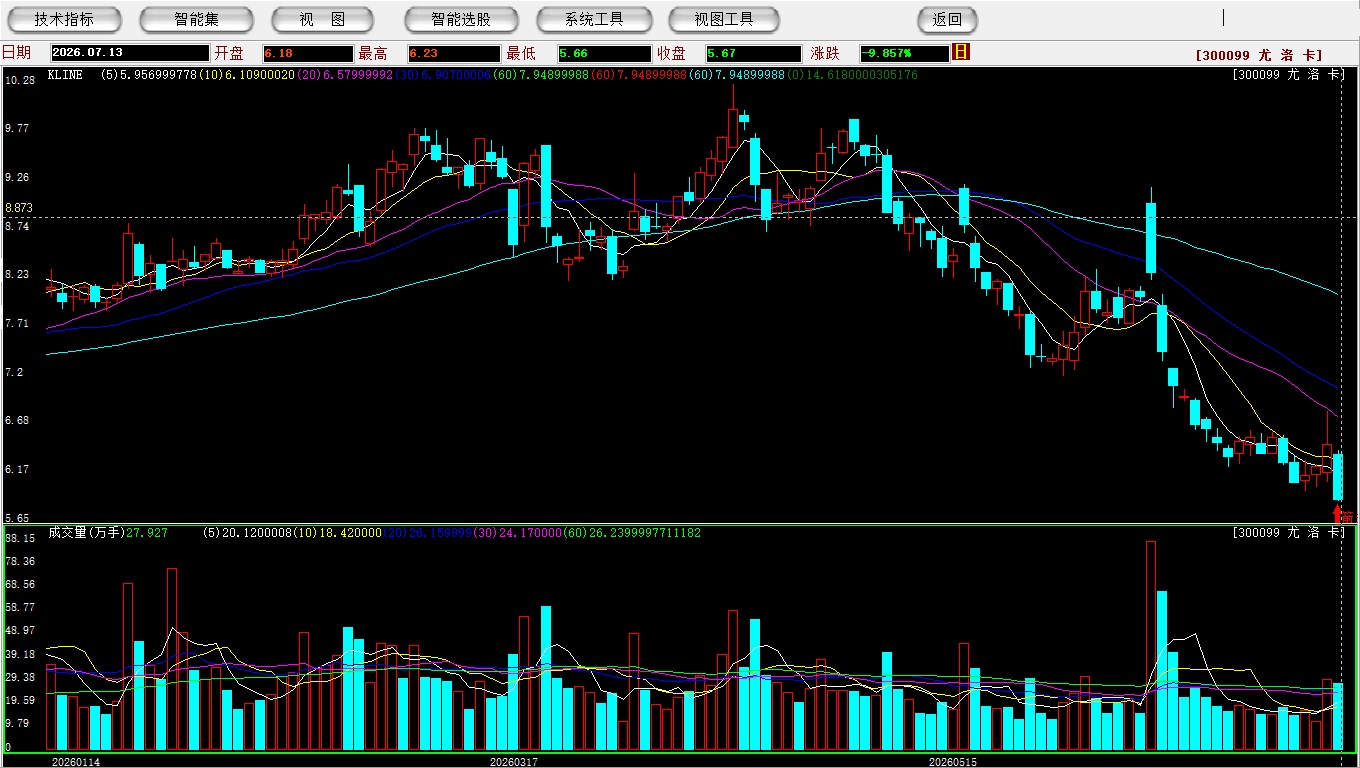Open the 系统工具 menu

pos(594,19)
